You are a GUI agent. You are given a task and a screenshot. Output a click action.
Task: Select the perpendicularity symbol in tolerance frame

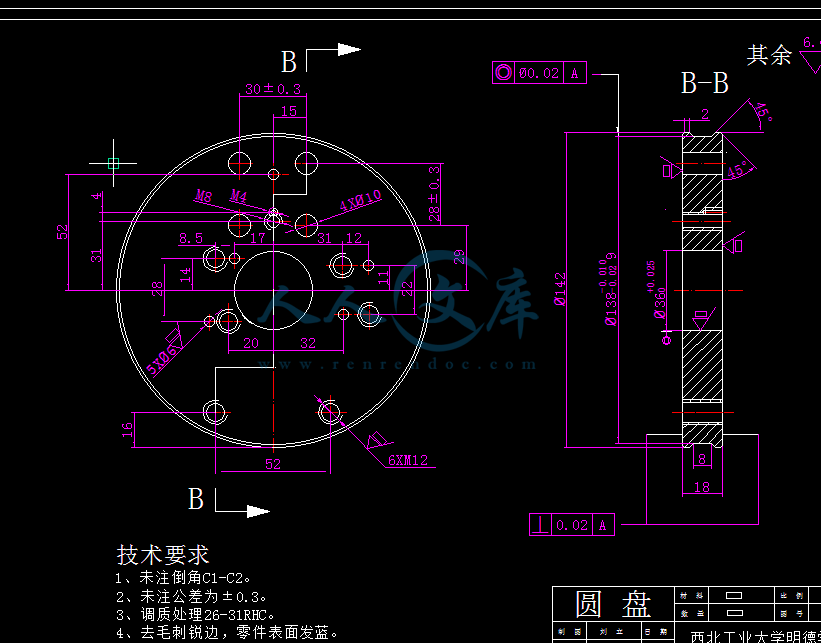coord(541,525)
